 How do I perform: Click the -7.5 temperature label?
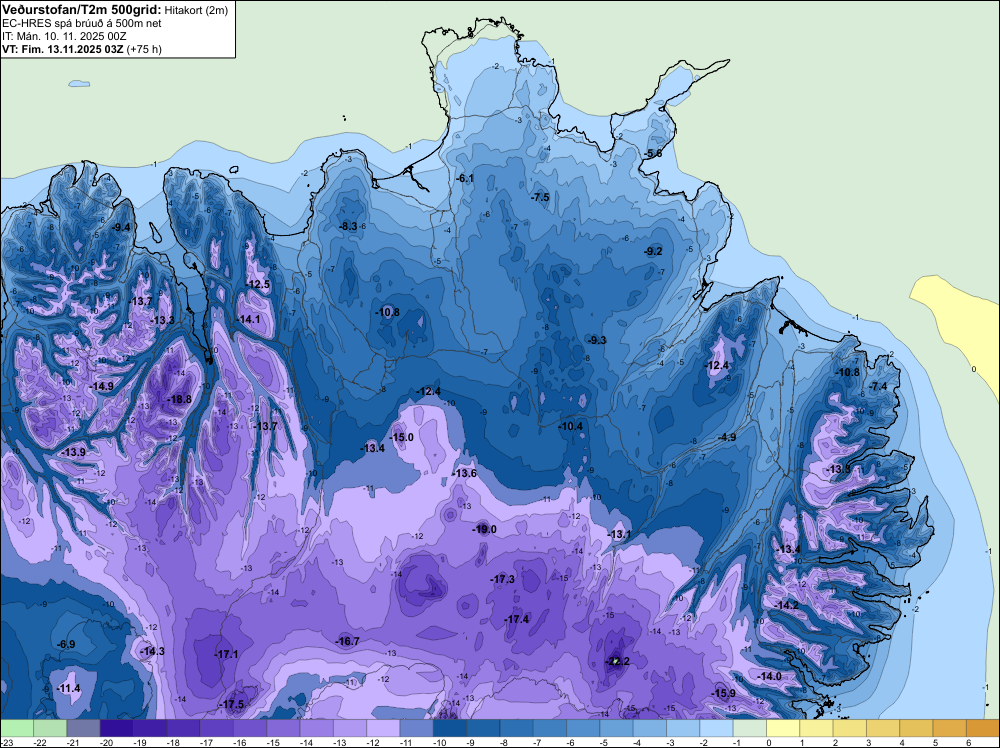(x=540, y=197)
